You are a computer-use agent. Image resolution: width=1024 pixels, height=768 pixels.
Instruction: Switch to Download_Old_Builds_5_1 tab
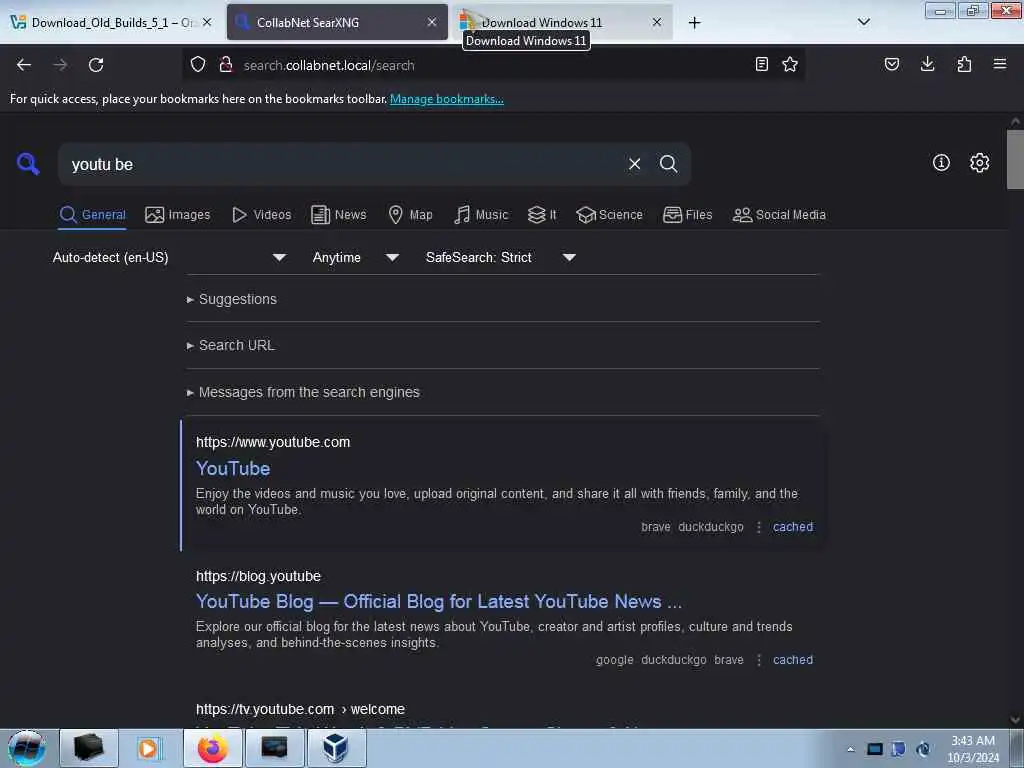(x=112, y=22)
